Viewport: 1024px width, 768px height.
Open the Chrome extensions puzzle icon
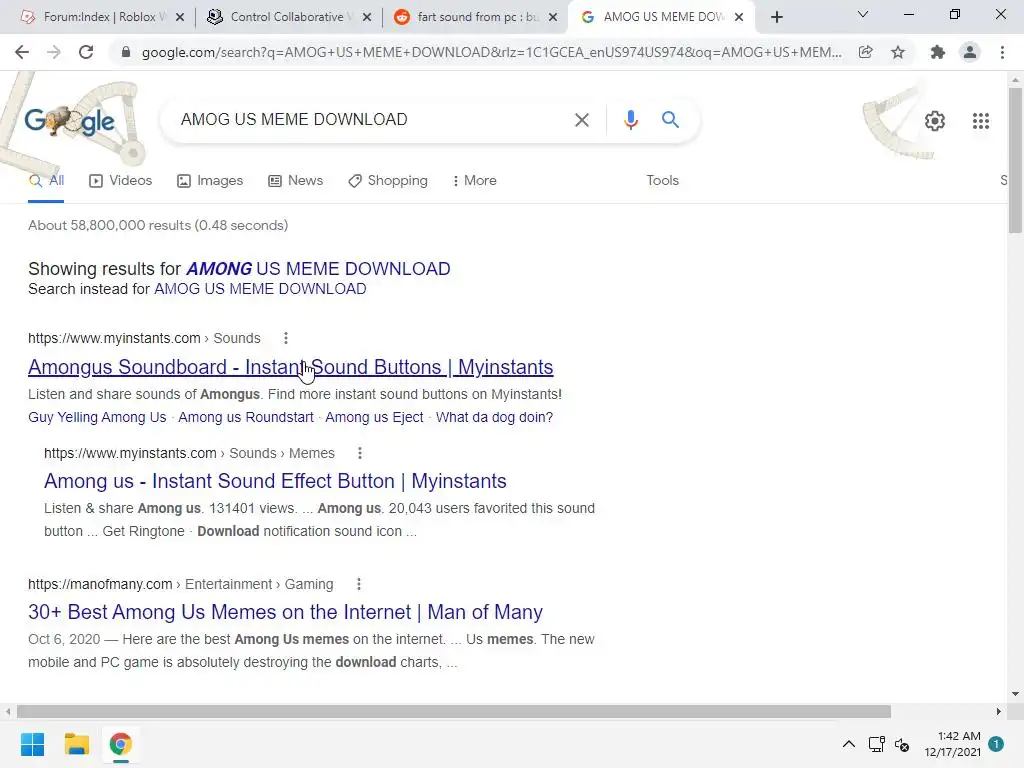(x=938, y=52)
